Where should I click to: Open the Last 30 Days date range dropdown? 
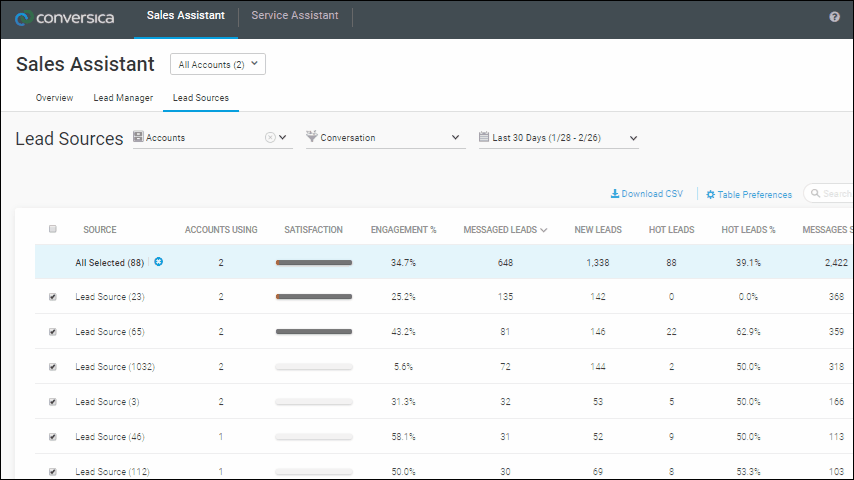tap(633, 138)
